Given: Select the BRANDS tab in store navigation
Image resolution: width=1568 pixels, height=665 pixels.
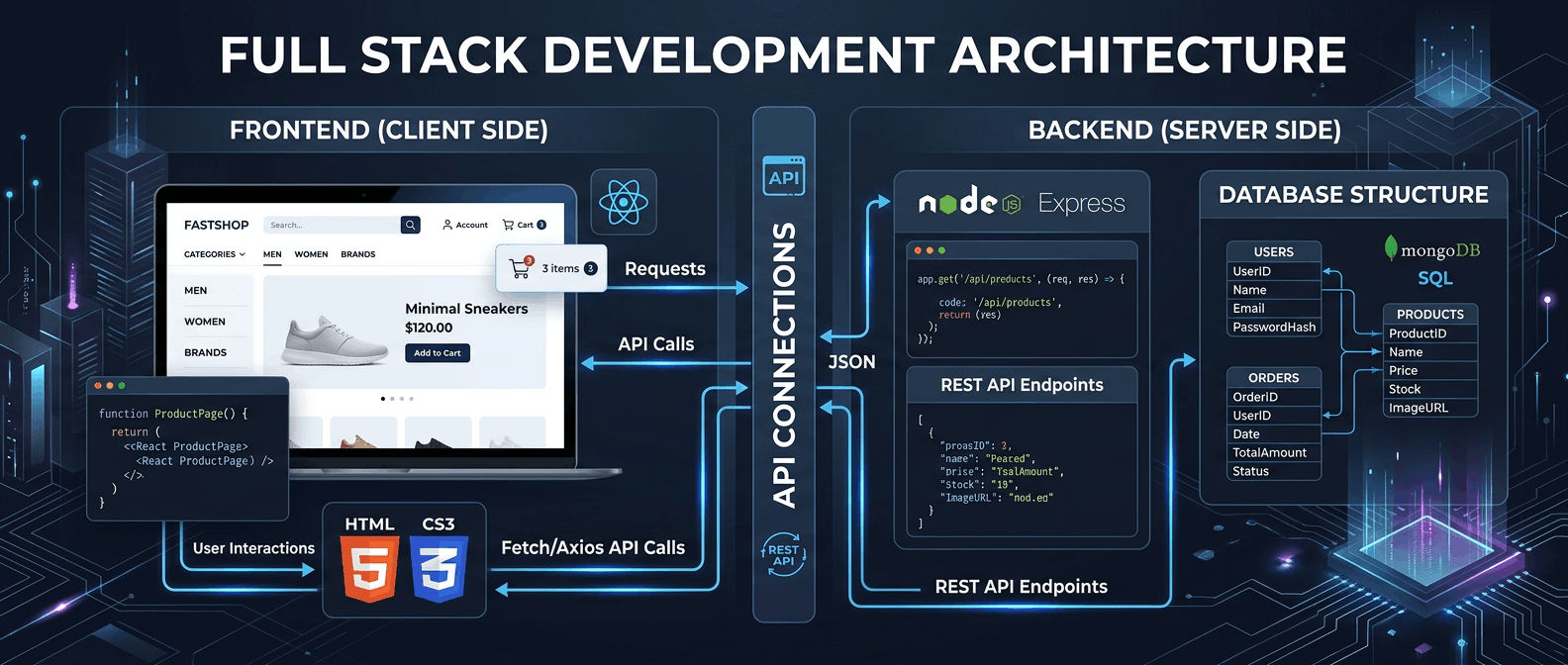Looking at the screenshot, I should pos(358,254).
